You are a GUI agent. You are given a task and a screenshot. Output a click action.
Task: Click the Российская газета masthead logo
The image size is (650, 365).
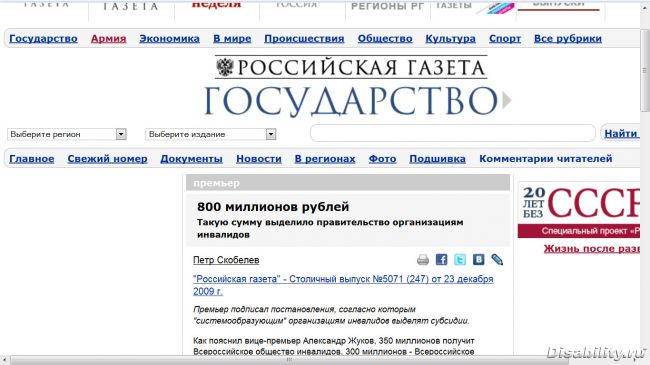click(x=351, y=67)
